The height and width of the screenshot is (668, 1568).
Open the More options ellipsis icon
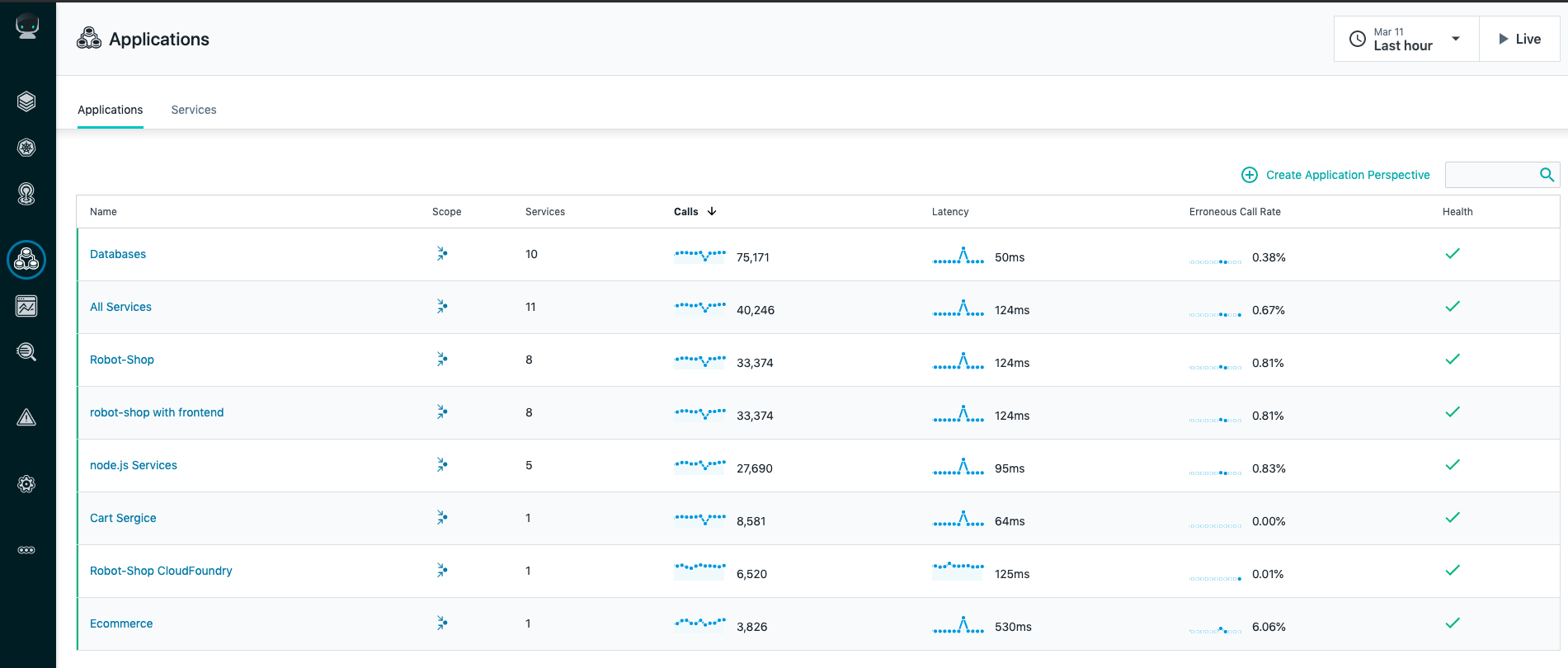coord(26,550)
